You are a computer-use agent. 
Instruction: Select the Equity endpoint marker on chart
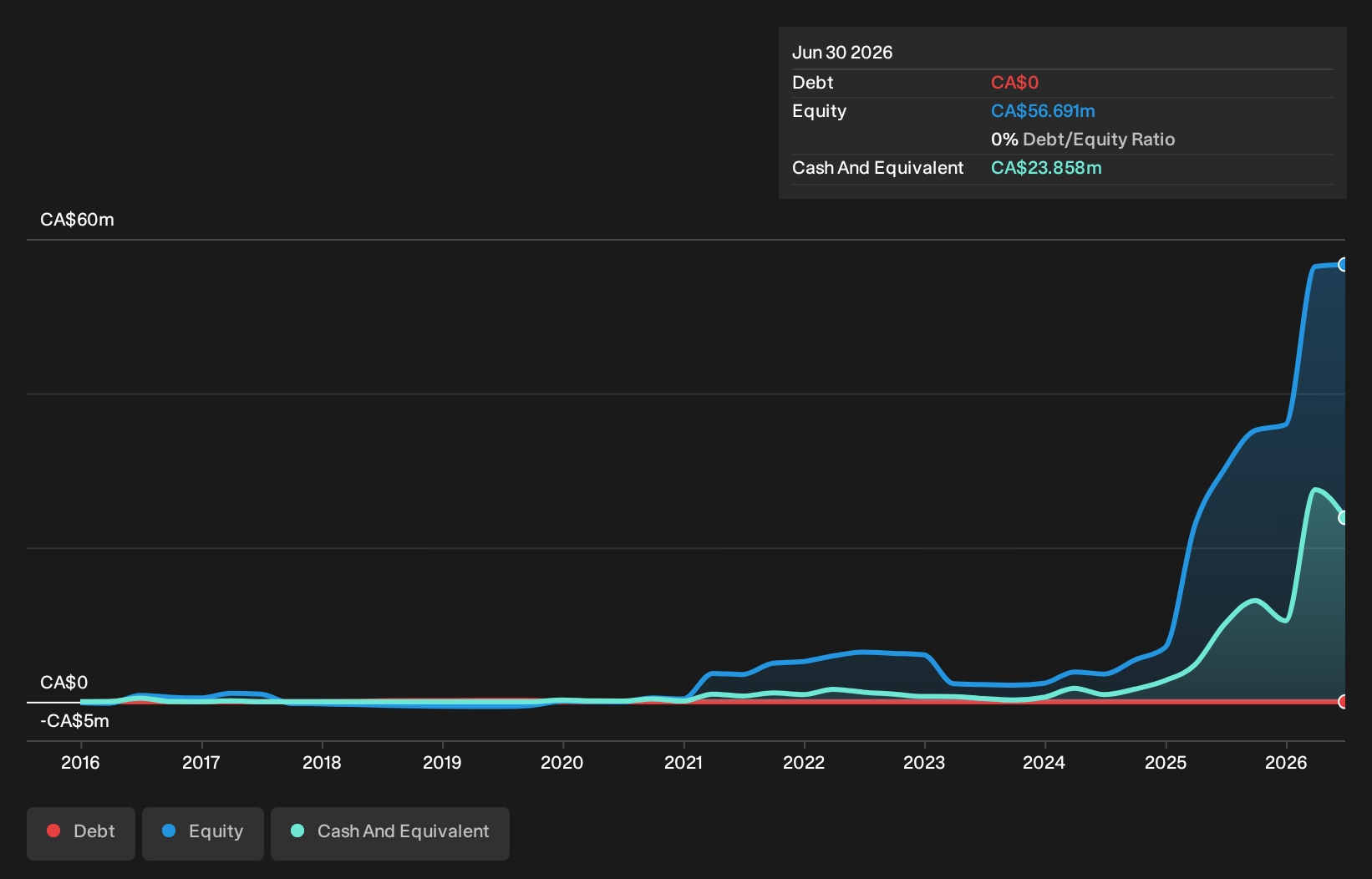pos(1344,265)
